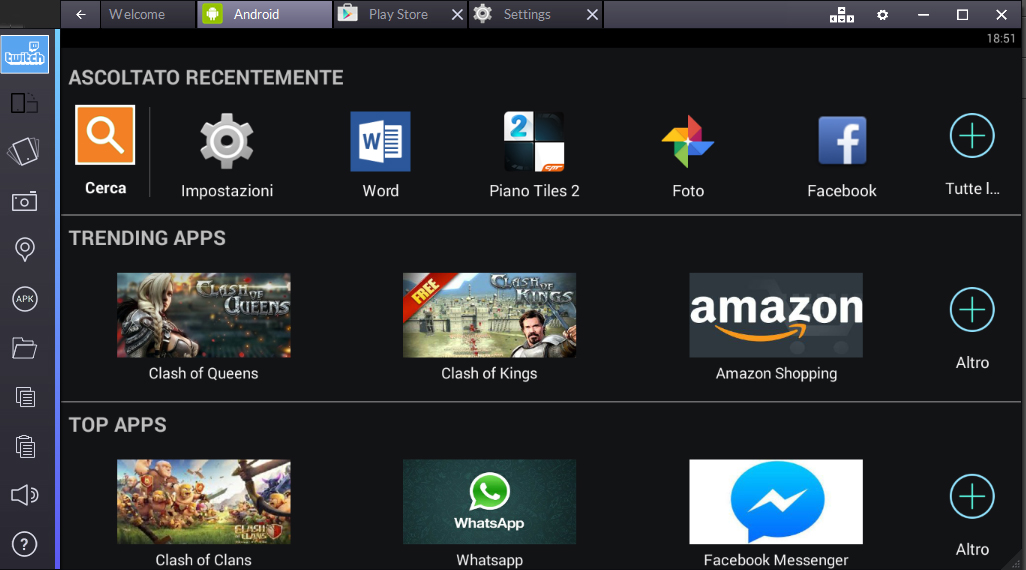
Task: Select the Clash of Kings thumbnail
Action: [489, 315]
